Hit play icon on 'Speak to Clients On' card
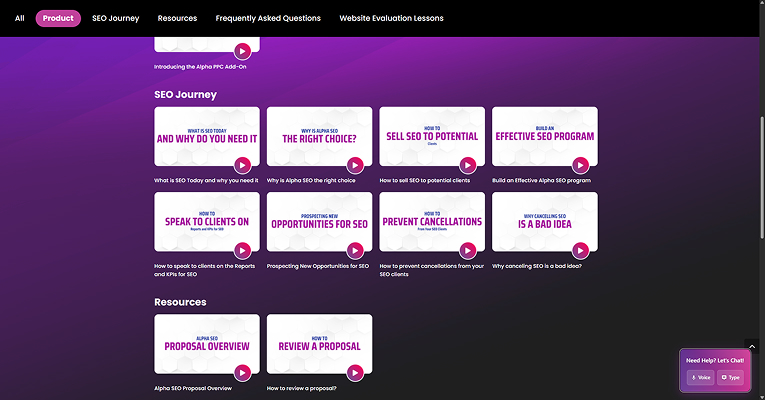The height and width of the screenshot is (400, 765). [x=242, y=250]
